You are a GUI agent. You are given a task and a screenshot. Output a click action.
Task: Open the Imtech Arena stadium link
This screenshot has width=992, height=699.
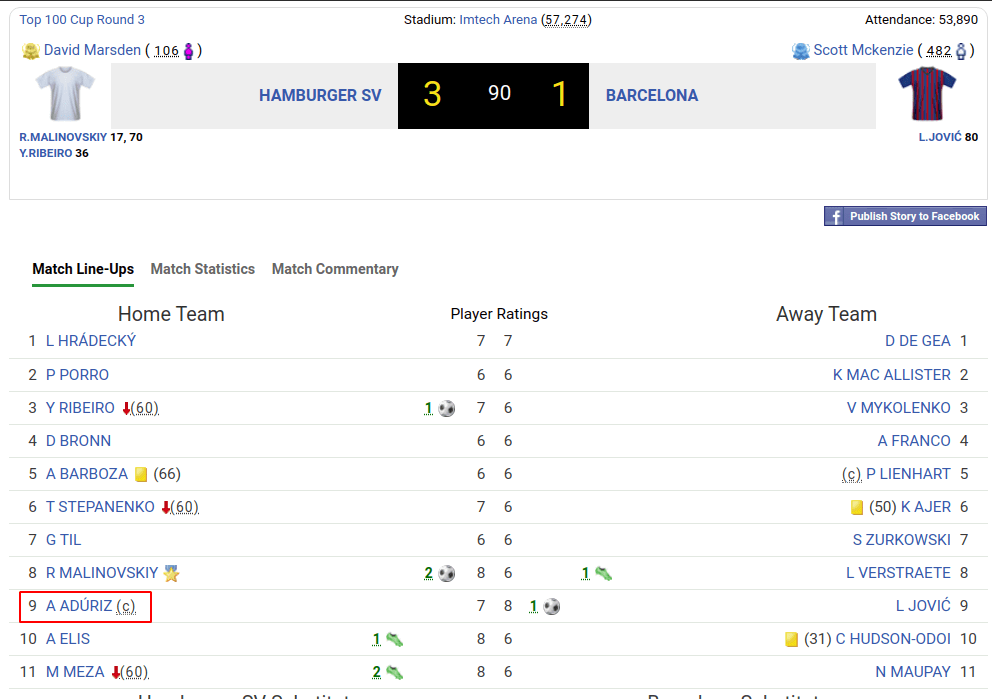point(498,20)
